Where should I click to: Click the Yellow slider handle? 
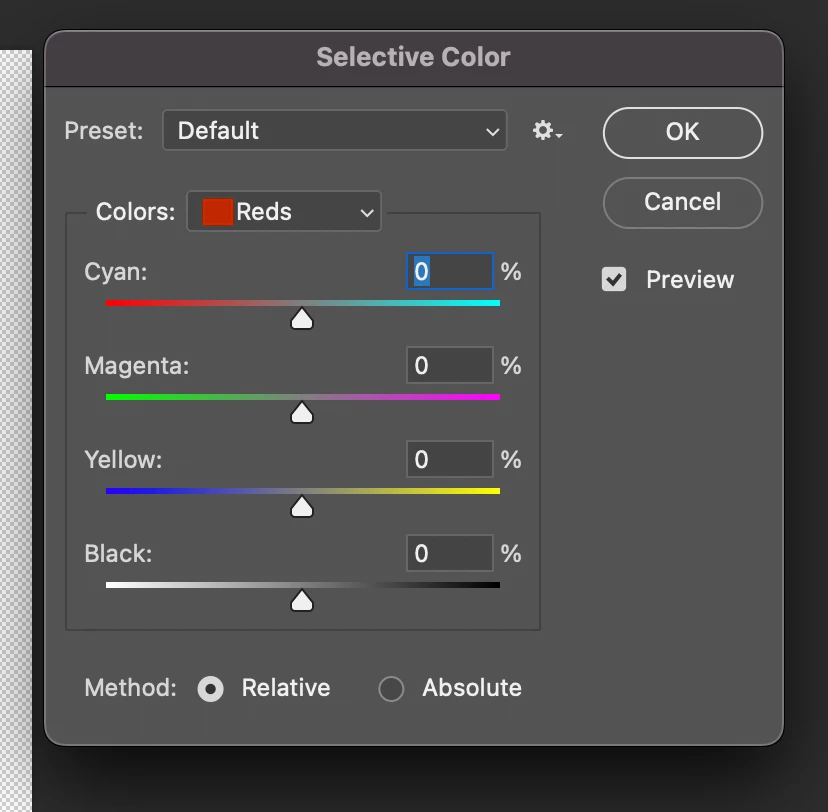pyautogui.click(x=301, y=507)
